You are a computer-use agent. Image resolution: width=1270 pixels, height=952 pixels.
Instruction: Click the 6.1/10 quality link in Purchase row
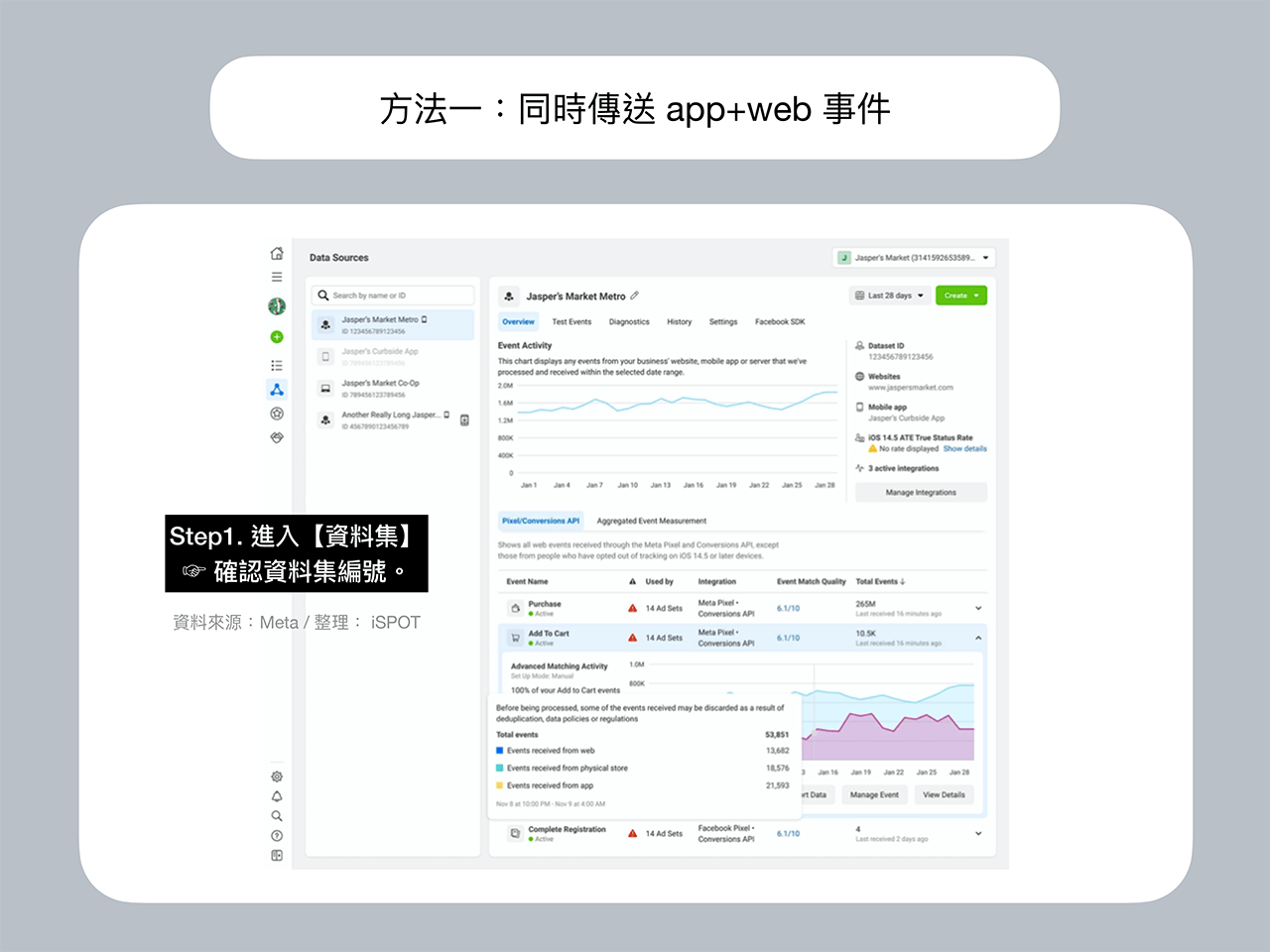point(788,609)
